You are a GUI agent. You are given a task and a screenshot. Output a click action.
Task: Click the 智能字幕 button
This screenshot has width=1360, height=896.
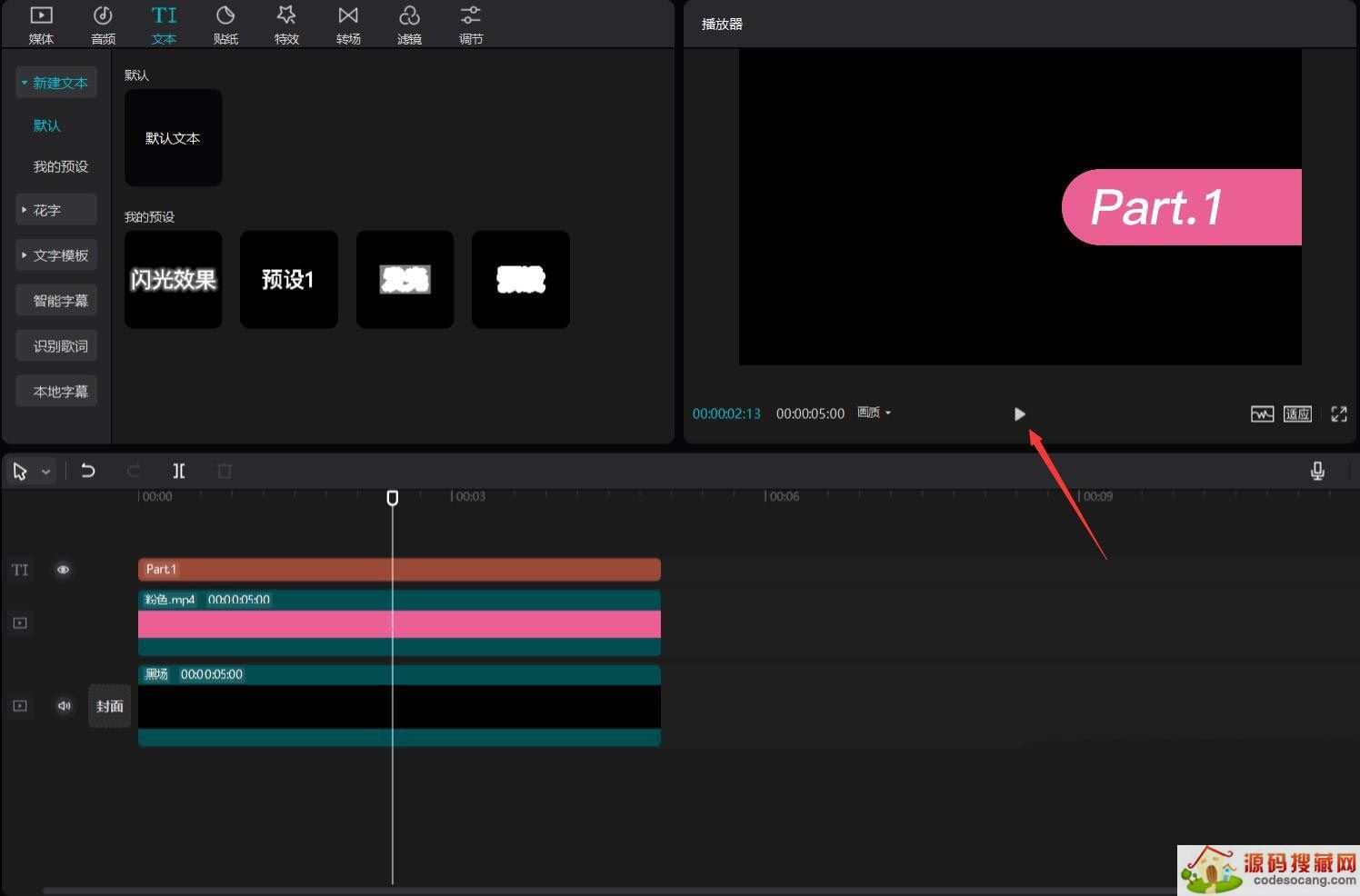tap(56, 301)
